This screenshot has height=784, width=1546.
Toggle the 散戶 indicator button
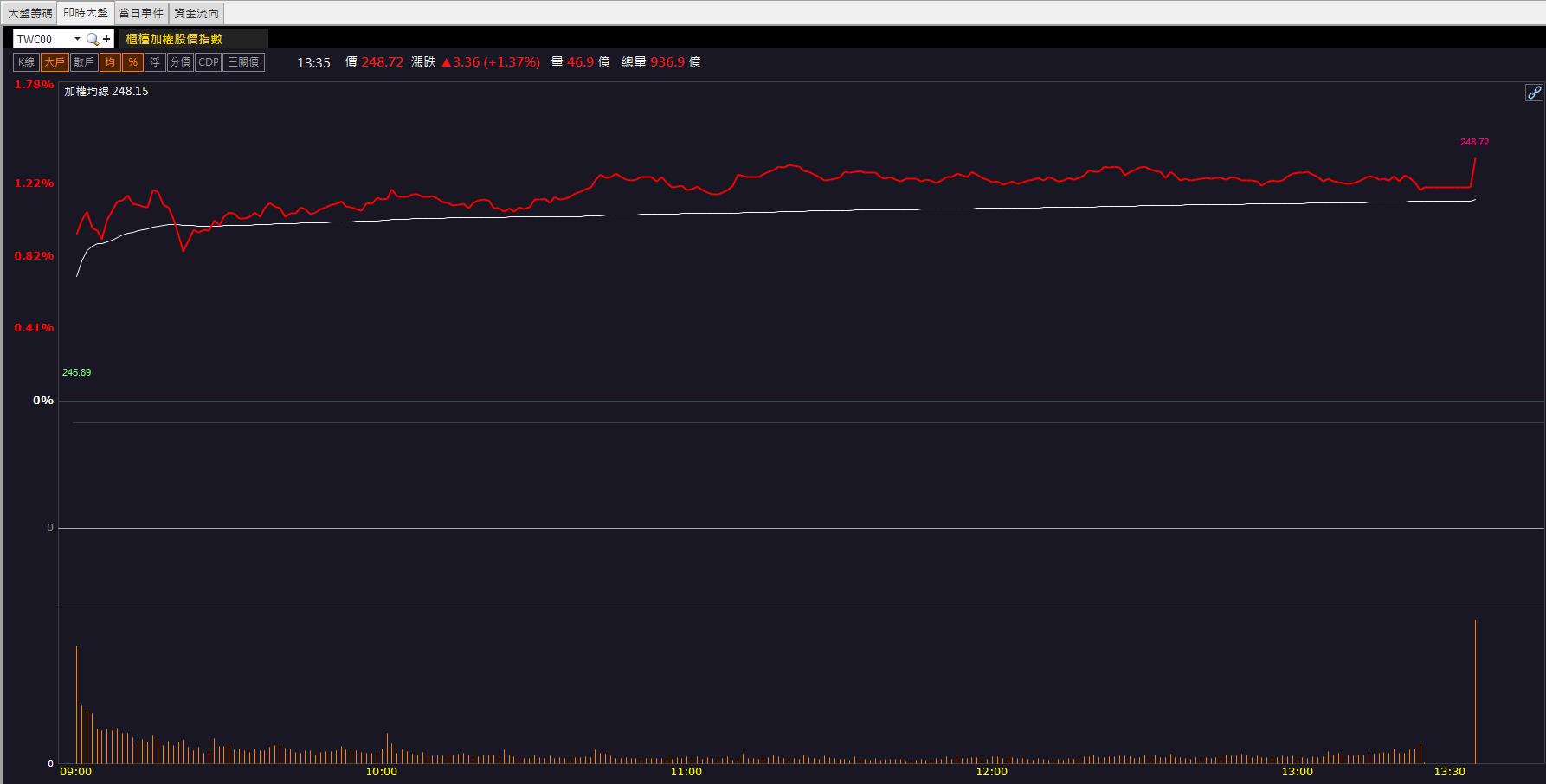[x=84, y=62]
